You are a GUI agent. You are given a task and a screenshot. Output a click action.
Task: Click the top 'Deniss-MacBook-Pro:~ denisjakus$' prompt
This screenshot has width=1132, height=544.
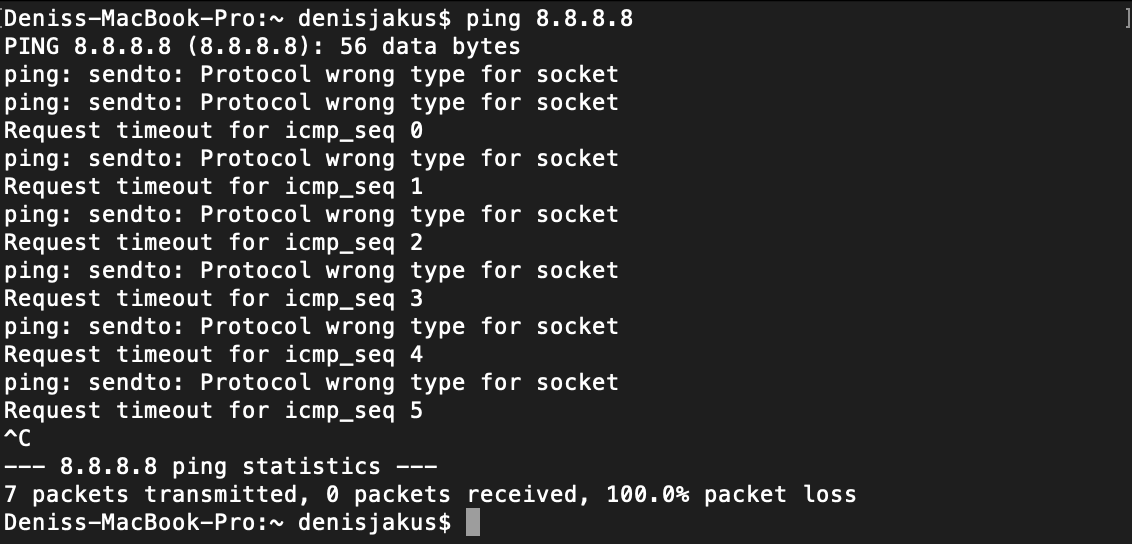[228, 19]
